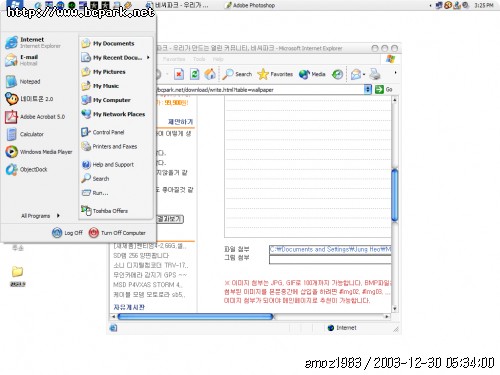Click scroll up arrow in IE page
Image resolution: width=500 pixels, height=375 pixels.
pos(395,100)
